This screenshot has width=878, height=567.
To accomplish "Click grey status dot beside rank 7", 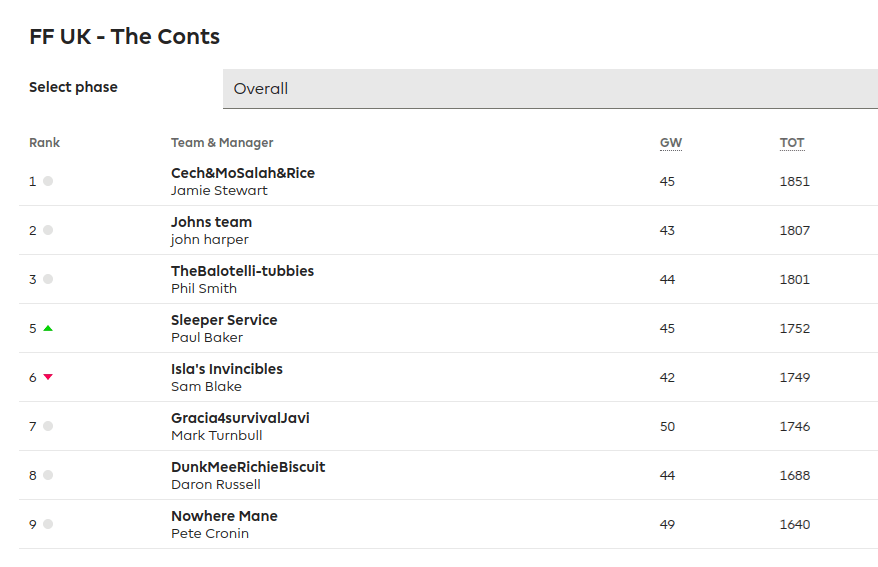I will click(48, 426).
